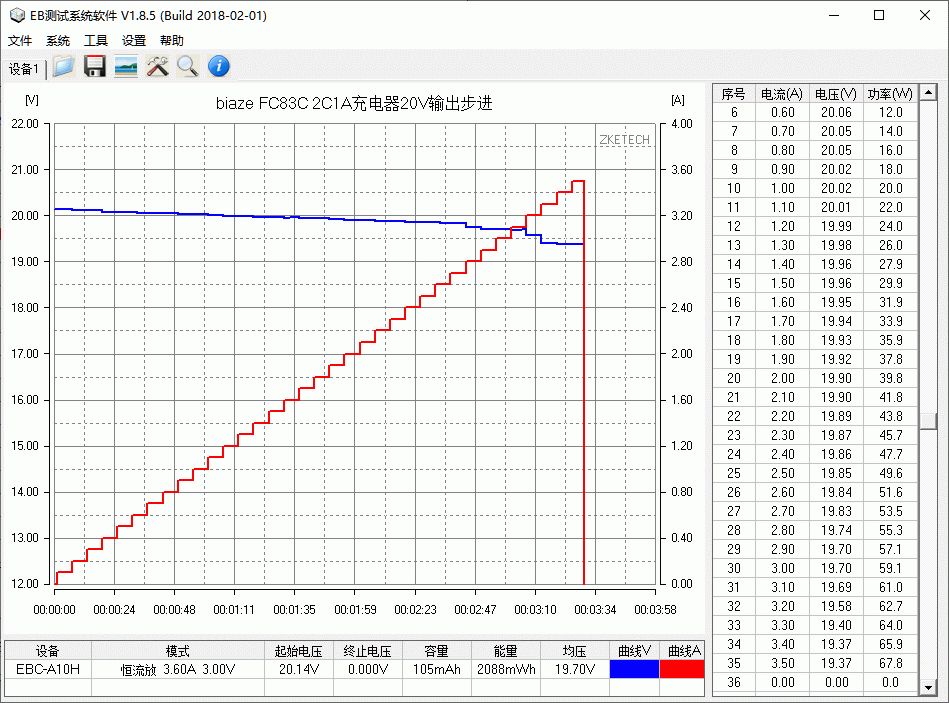Viewport: 949px width, 703px height.
Task: Click power value 49.6 in row 25
Action: tap(890, 473)
